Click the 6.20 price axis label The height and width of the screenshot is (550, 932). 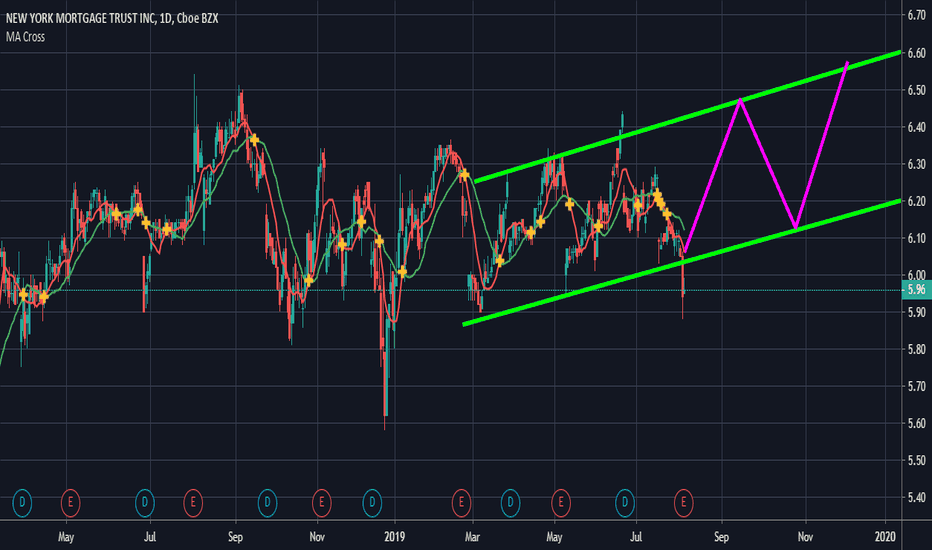(917, 201)
